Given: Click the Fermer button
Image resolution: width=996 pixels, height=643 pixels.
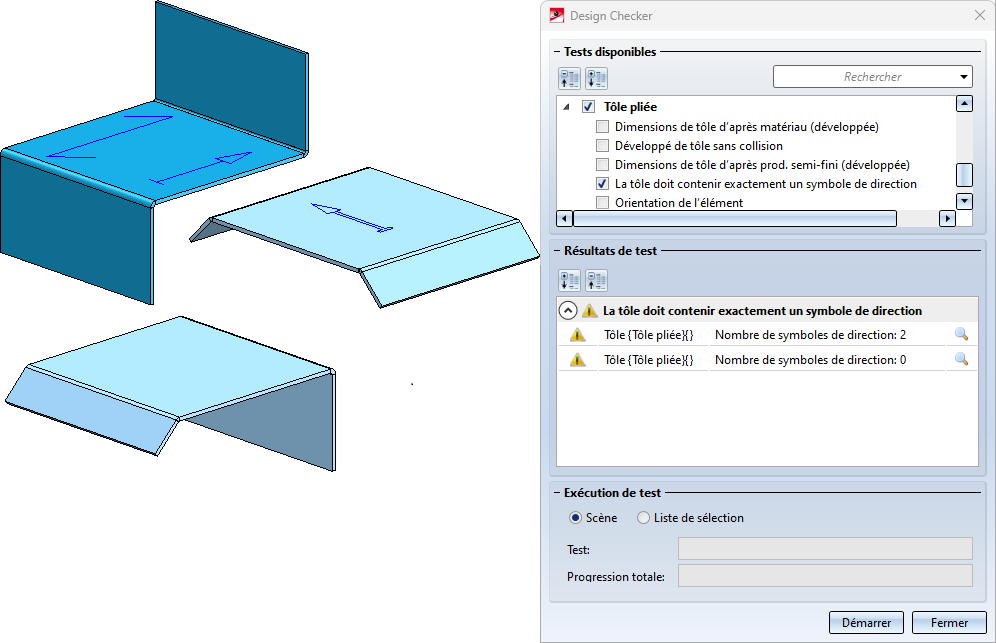Looking at the screenshot, I should [x=949, y=623].
